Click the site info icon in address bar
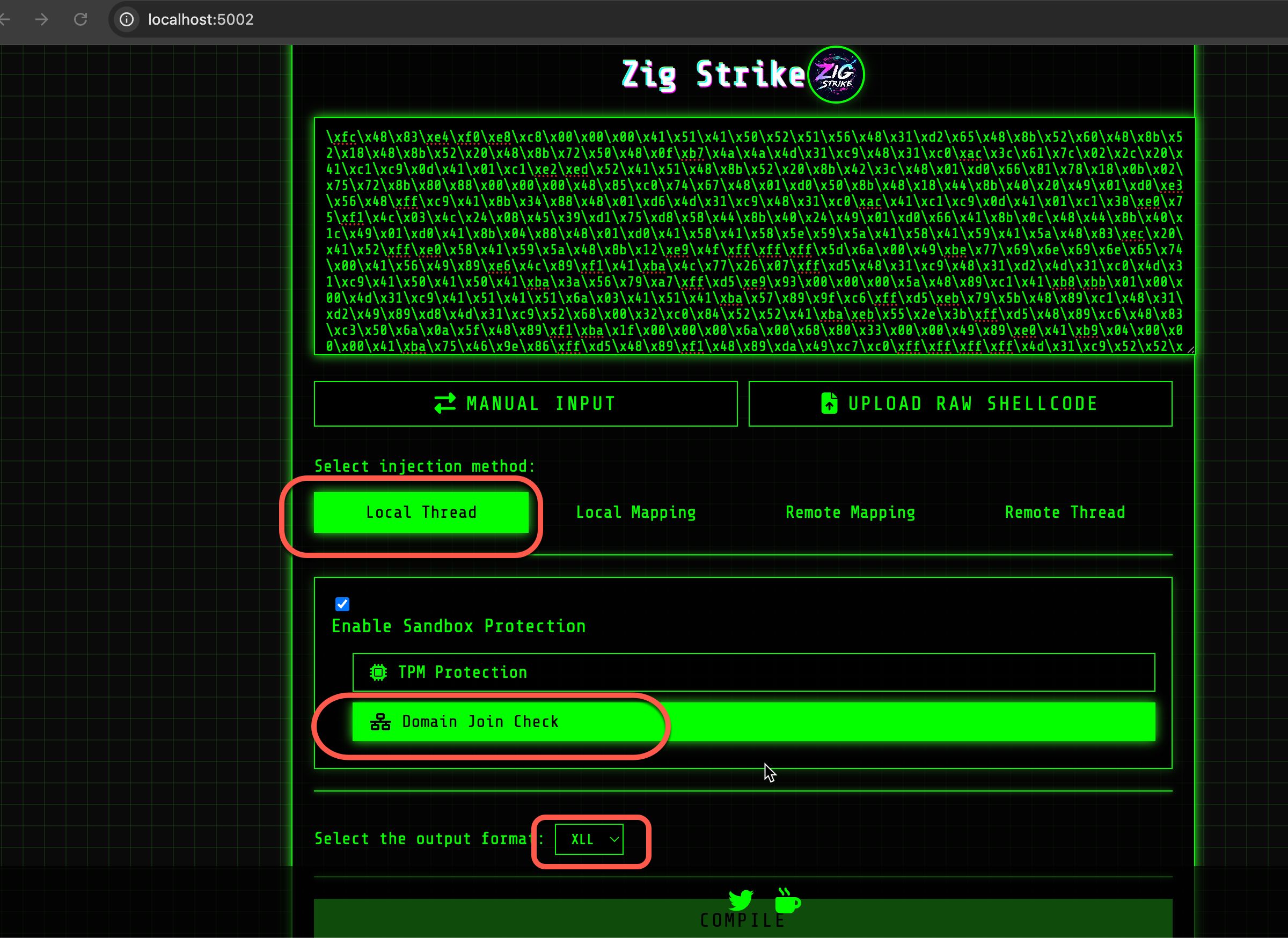The height and width of the screenshot is (938, 1288). [x=127, y=20]
